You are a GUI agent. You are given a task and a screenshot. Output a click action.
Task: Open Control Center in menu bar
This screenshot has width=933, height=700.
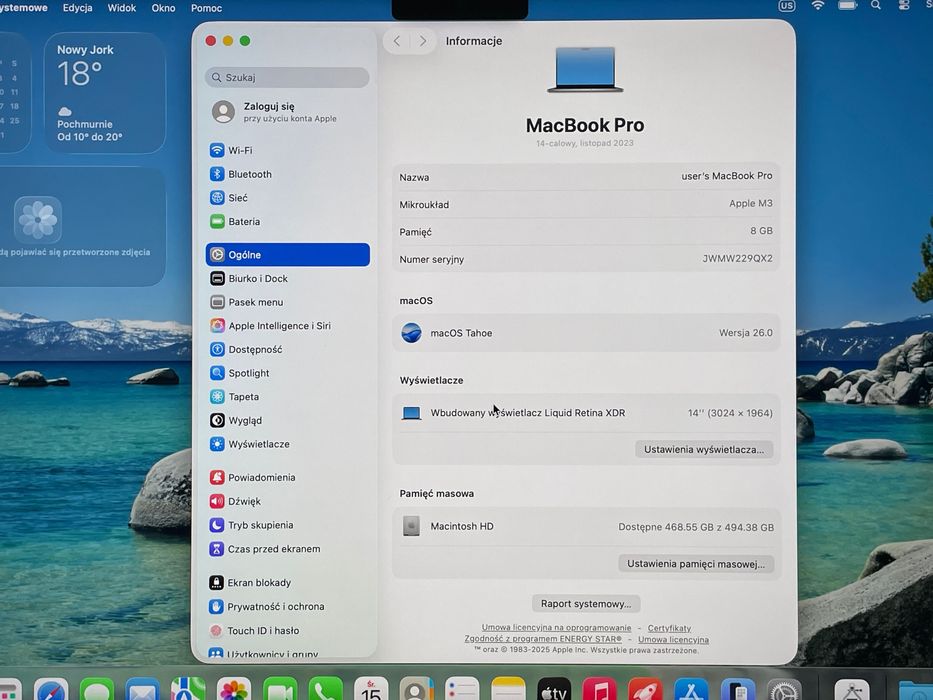904,6
